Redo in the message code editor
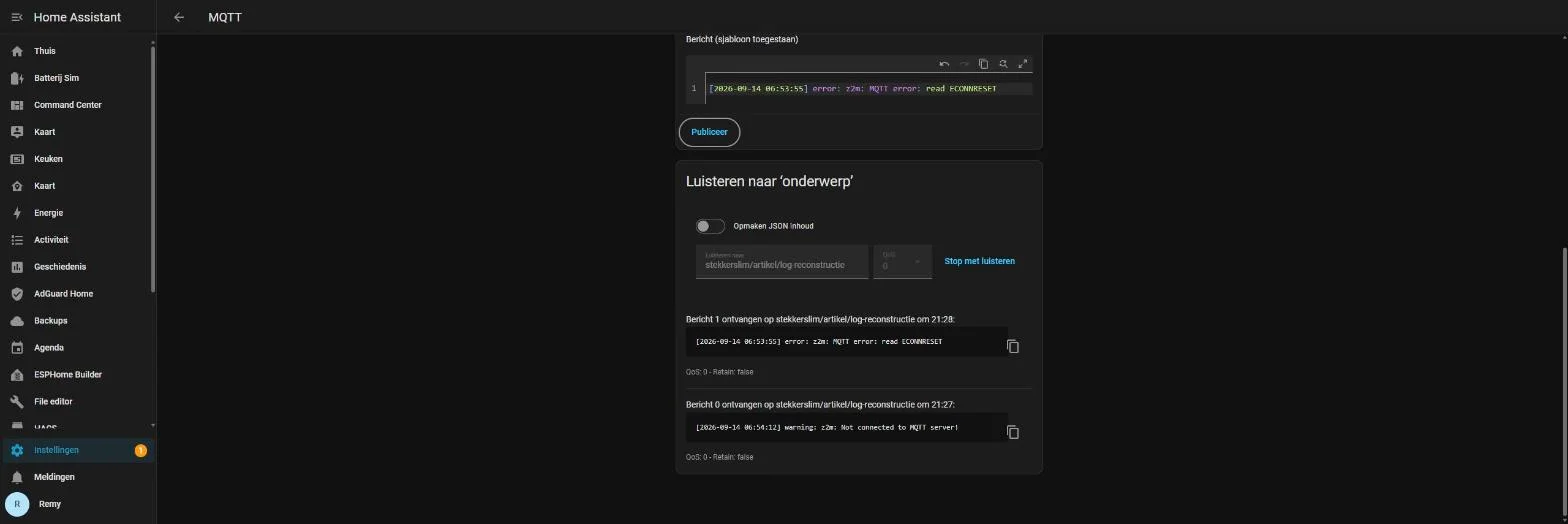 (x=964, y=64)
